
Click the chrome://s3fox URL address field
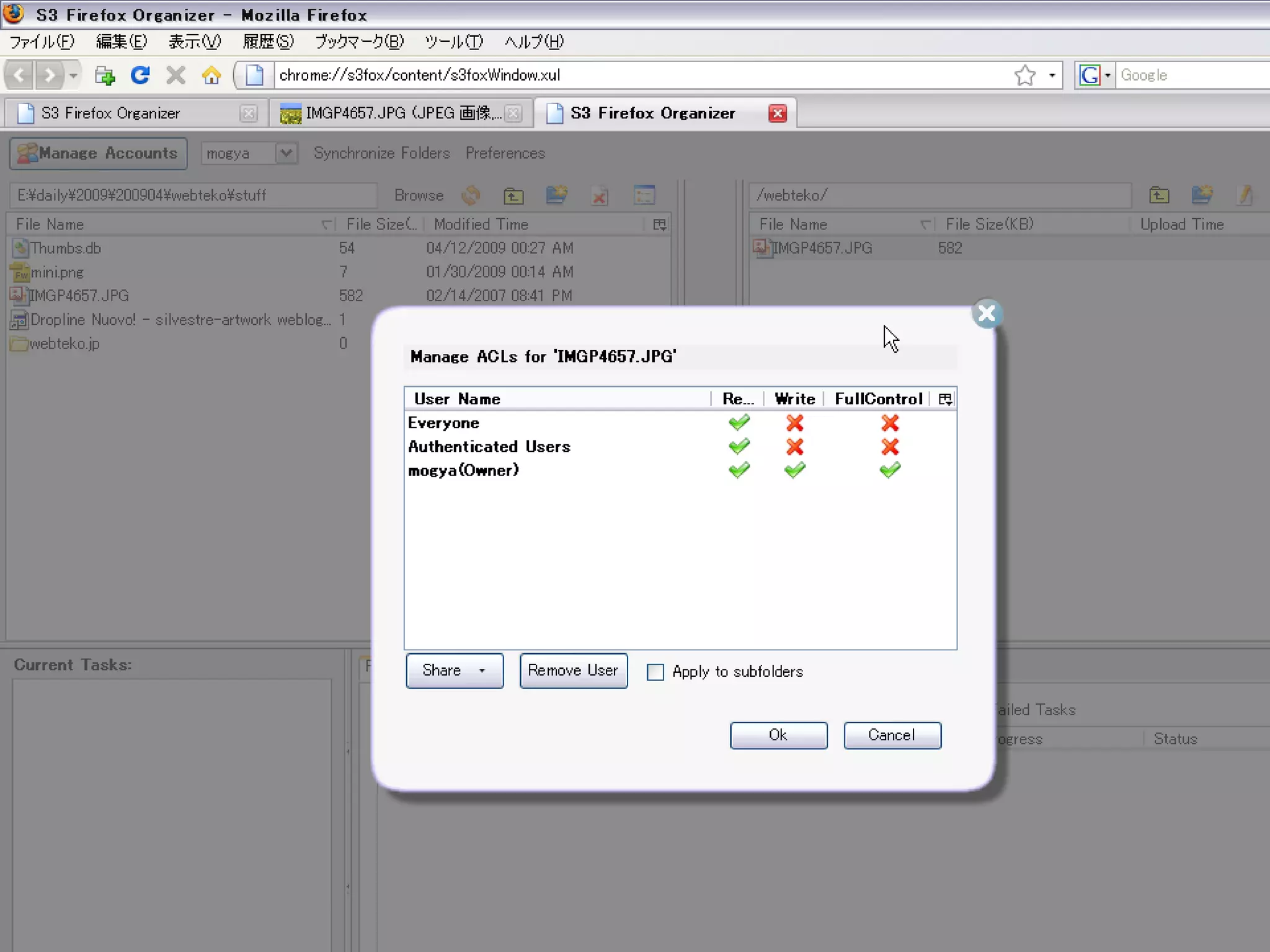coord(642,76)
